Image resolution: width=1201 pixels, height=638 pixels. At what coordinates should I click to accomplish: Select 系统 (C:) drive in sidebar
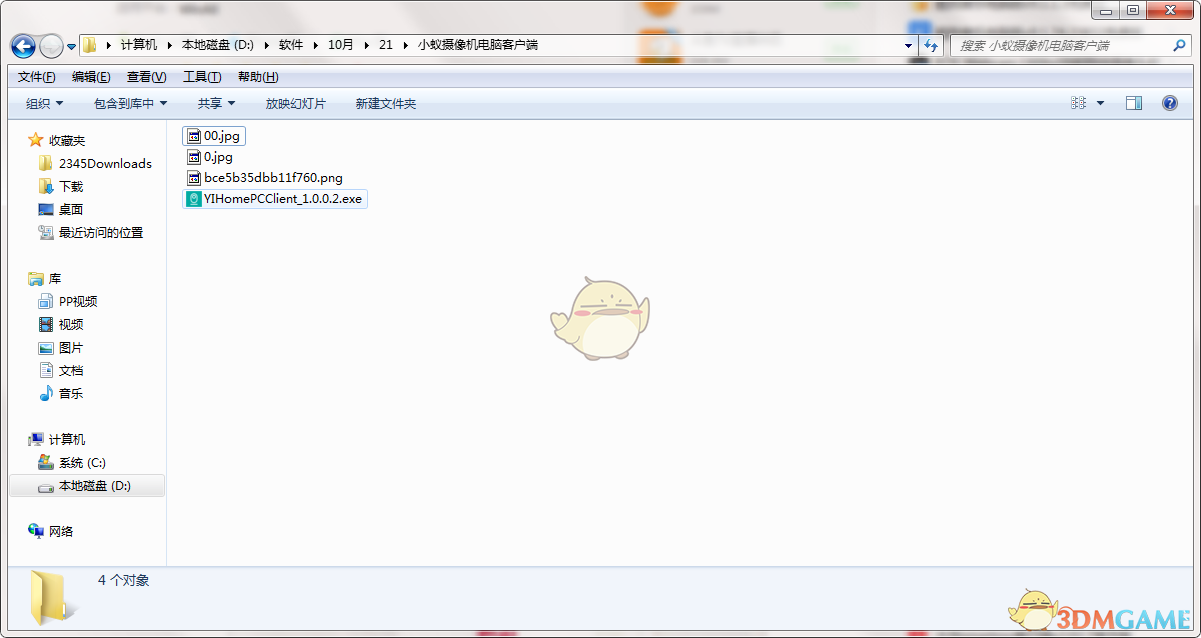point(82,463)
